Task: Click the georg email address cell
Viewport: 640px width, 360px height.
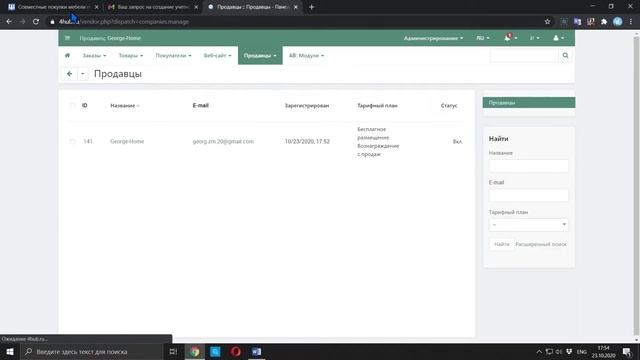Action: (223, 141)
